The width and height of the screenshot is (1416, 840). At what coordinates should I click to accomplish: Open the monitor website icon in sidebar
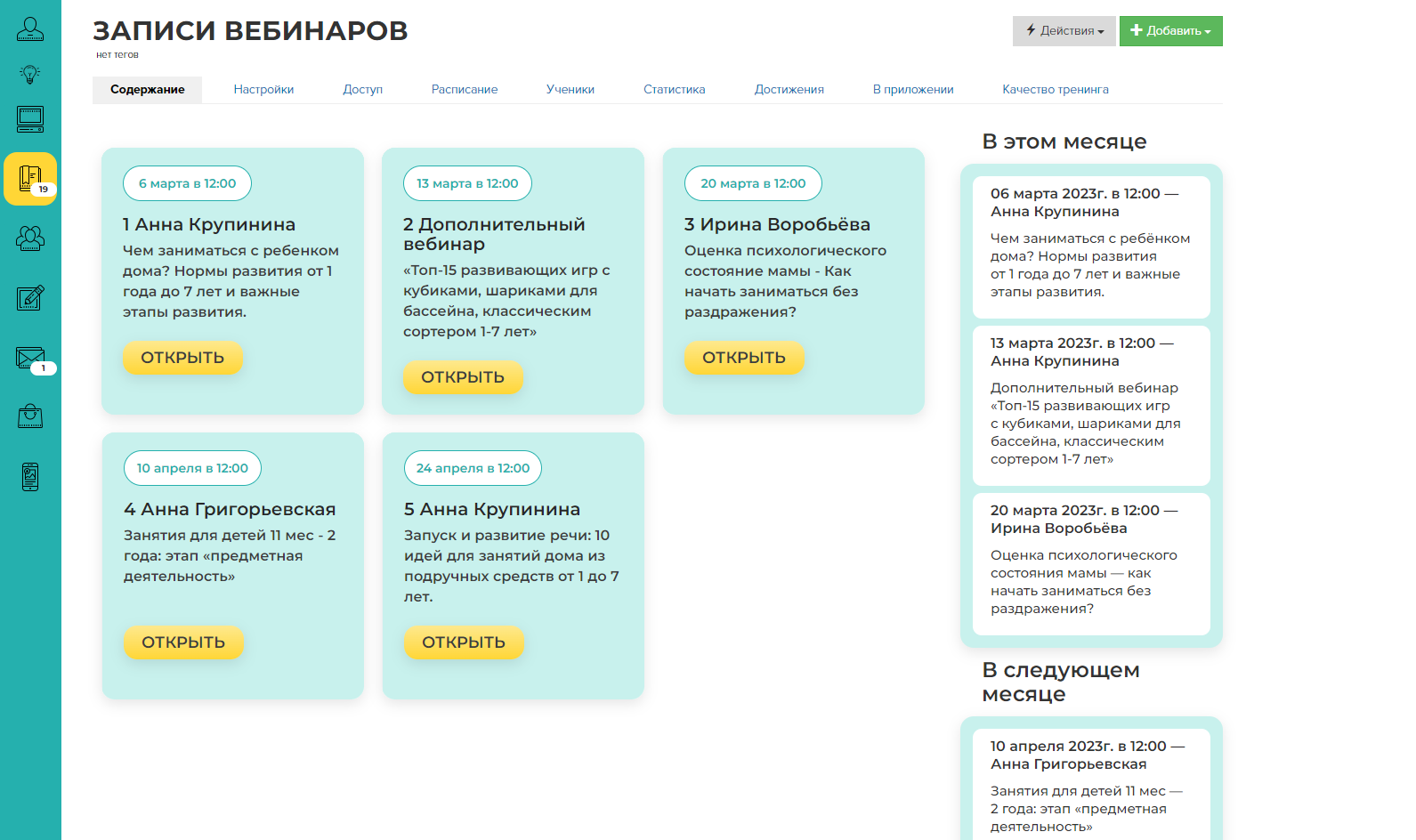click(x=30, y=119)
